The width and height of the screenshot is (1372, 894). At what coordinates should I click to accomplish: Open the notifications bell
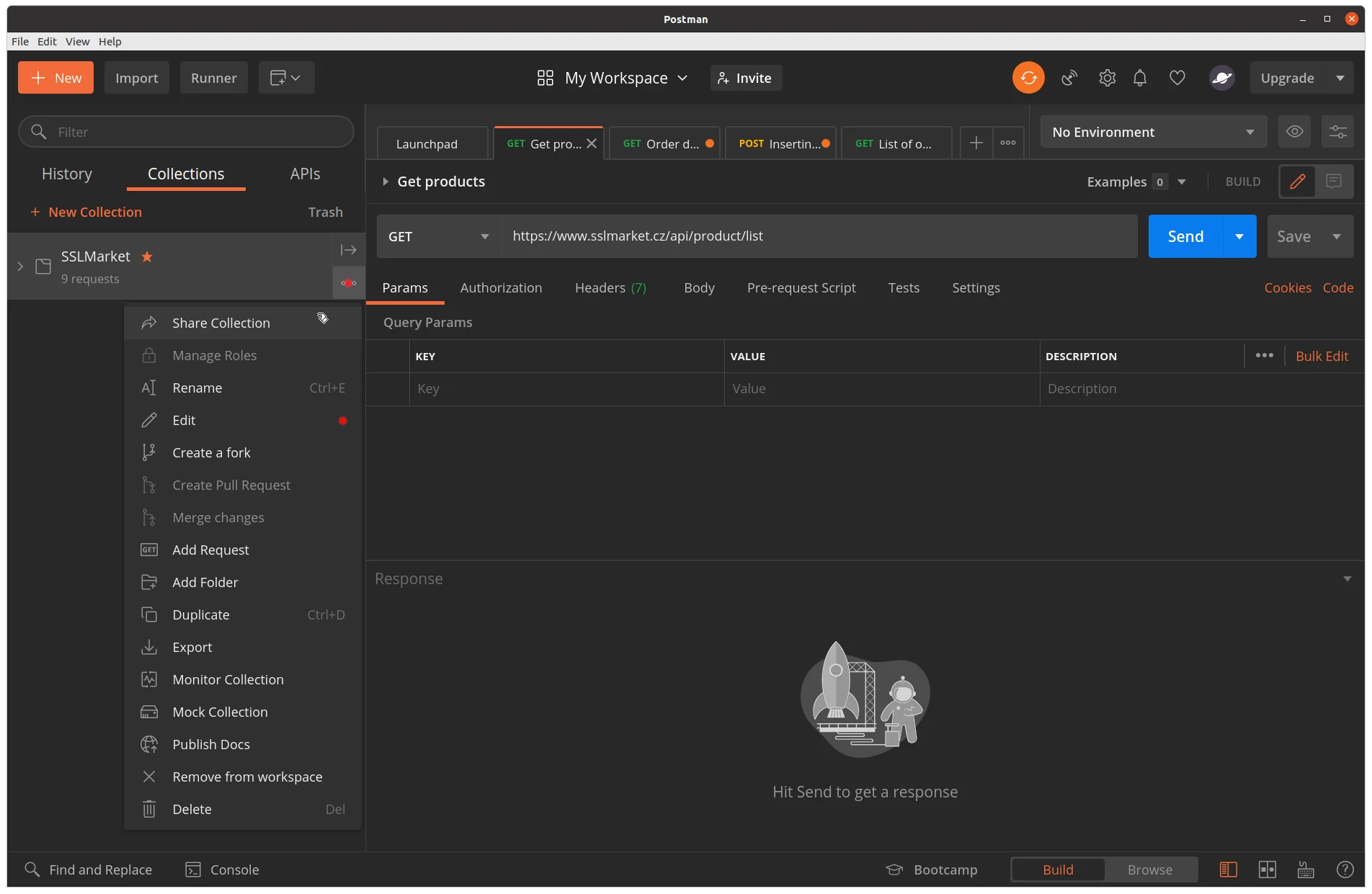tap(1140, 78)
